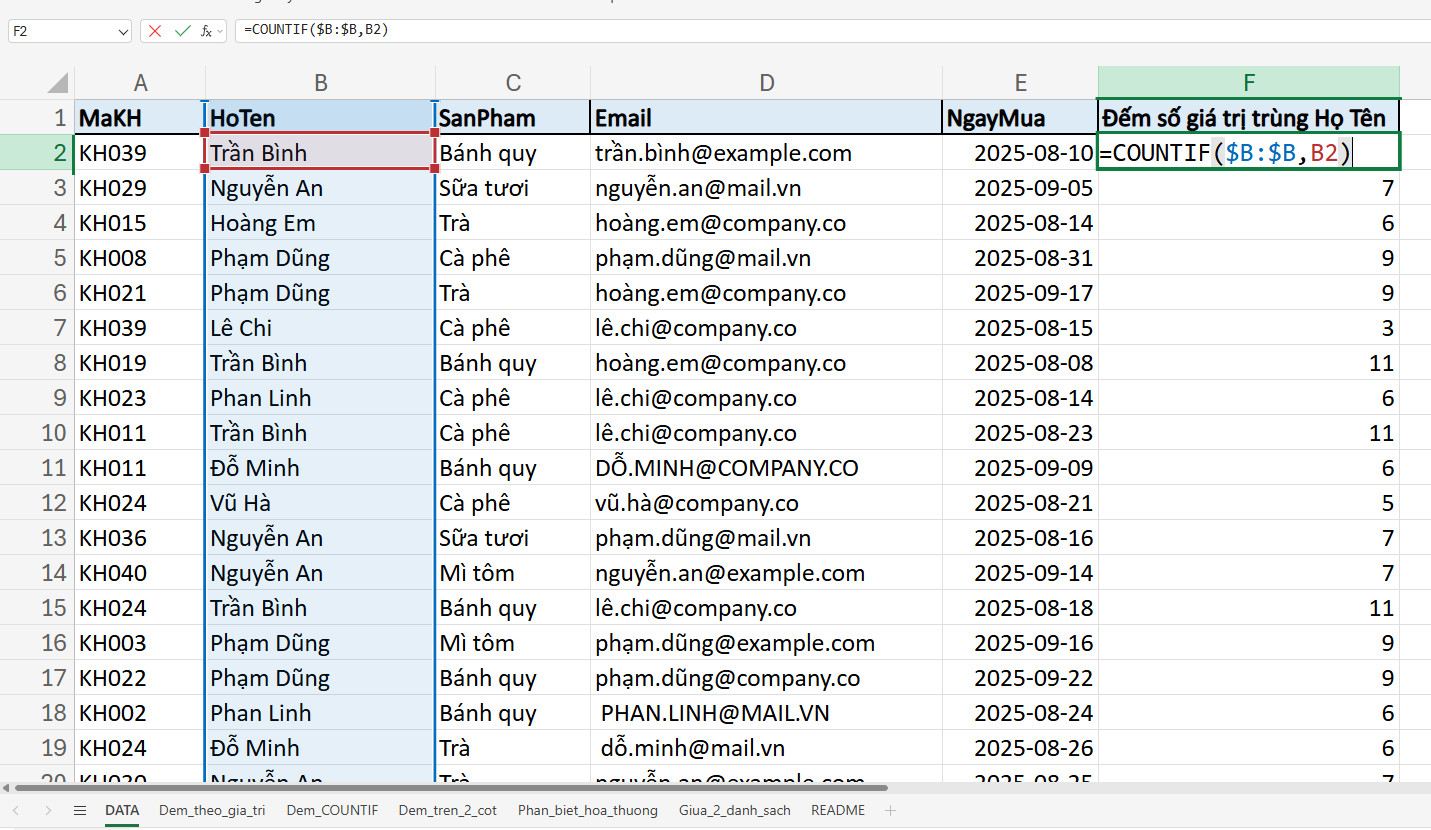The image size is (1431, 830).
Task: Click the NgayMua header cell
Action: coord(1020,118)
